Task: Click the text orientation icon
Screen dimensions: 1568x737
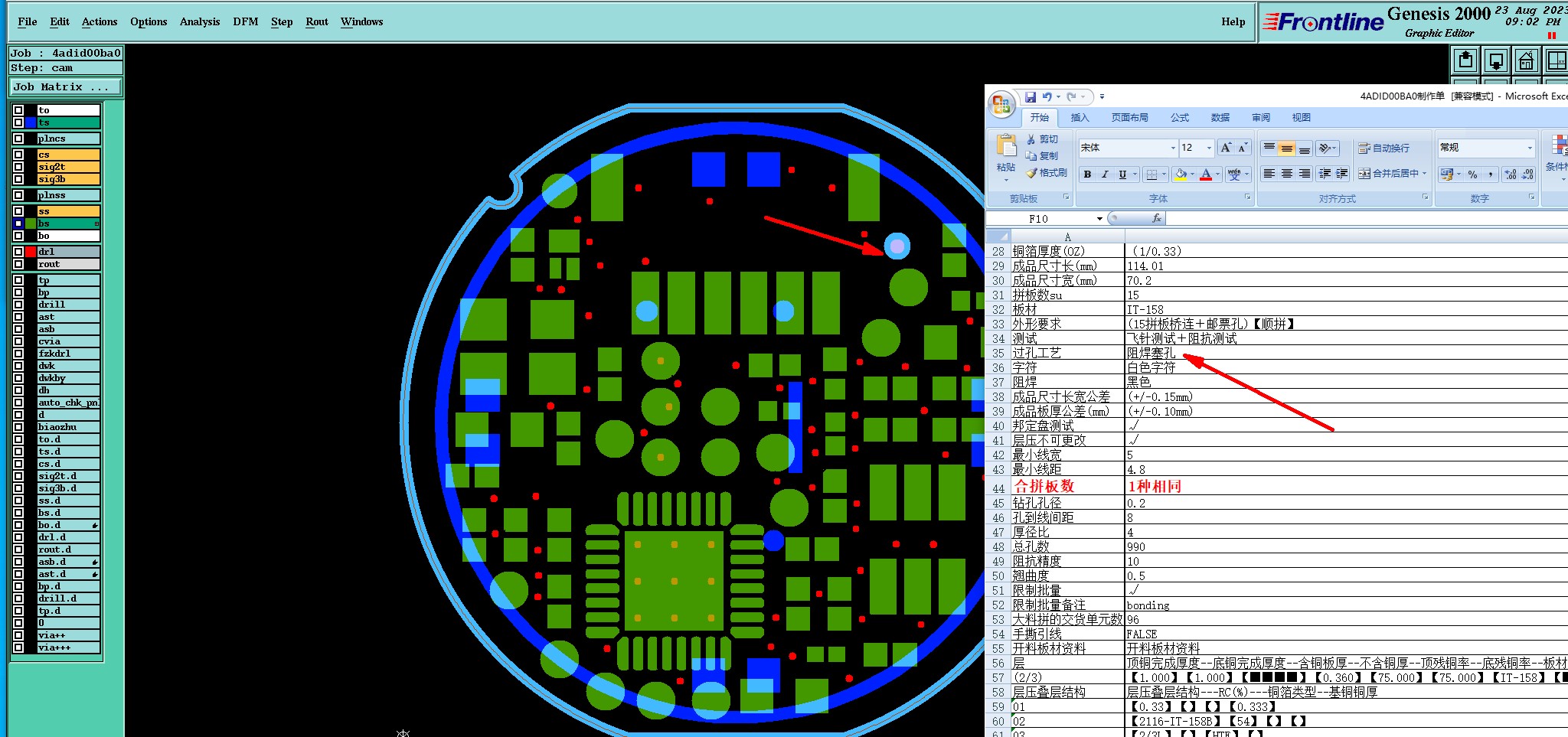Action: (1325, 148)
